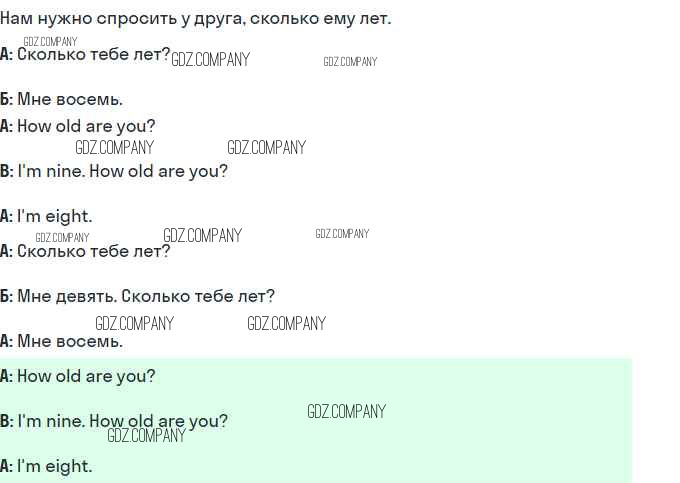Click the GDZ.COMPANY watermark overlapping green 'I'm nine' line
The image size is (680, 483).
(x=146, y=435)
